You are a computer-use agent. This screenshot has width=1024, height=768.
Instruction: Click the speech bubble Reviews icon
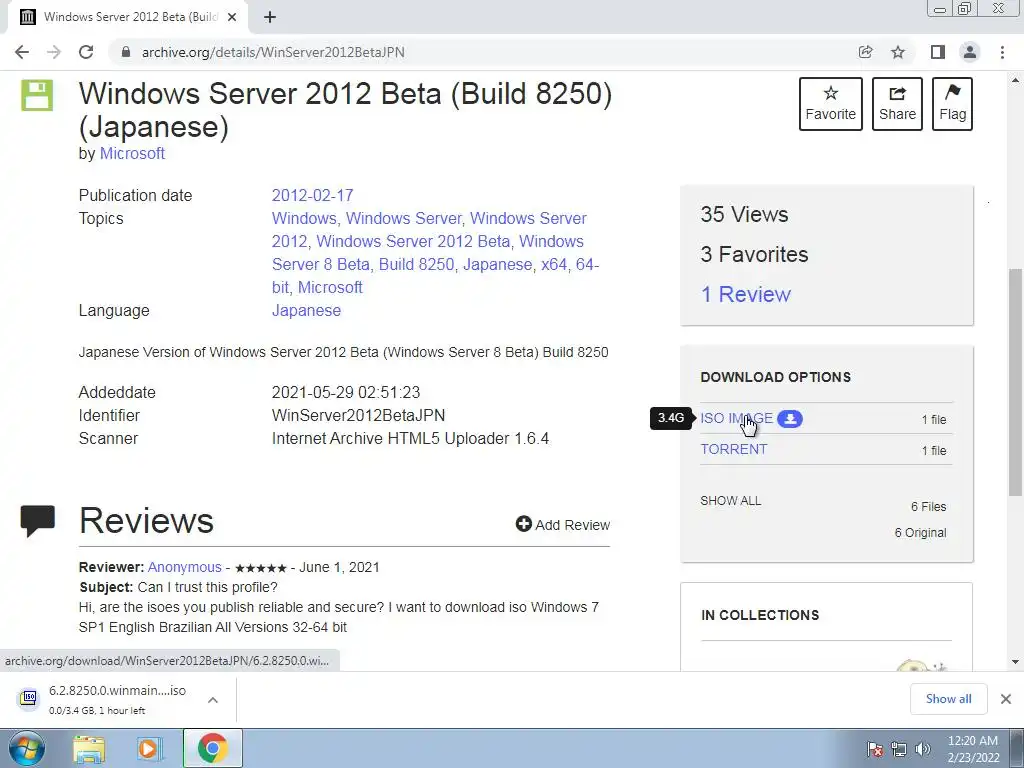pyautogui.click(x=37, y=520)
